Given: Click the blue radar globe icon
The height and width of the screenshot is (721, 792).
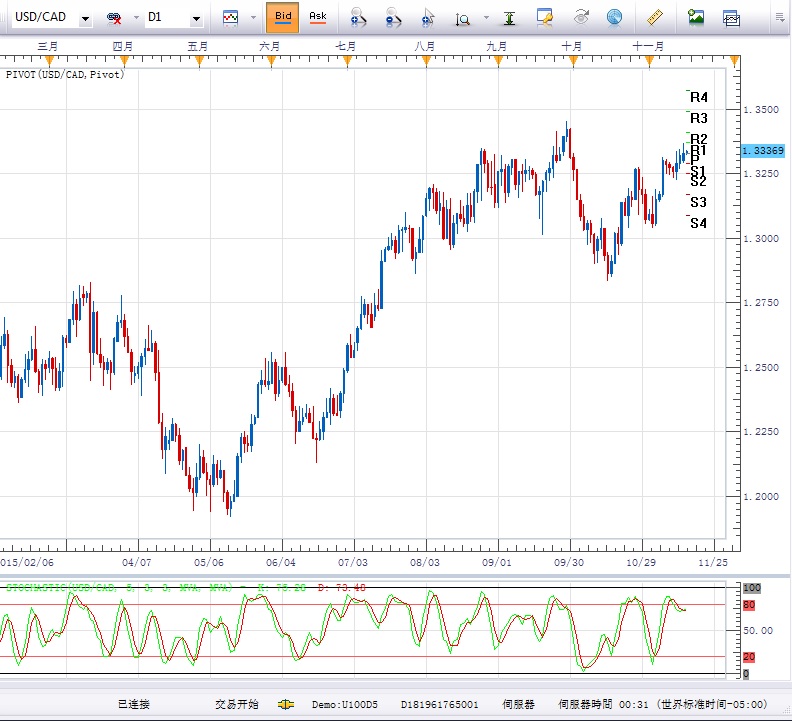Looking at the screenshot, I should pos(614,17).
